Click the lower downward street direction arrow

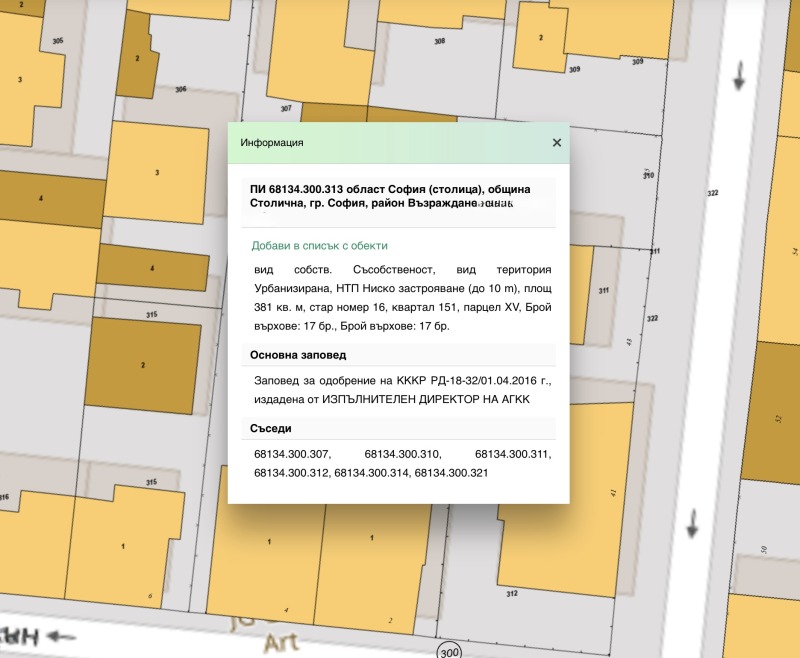tap(693, 522)
